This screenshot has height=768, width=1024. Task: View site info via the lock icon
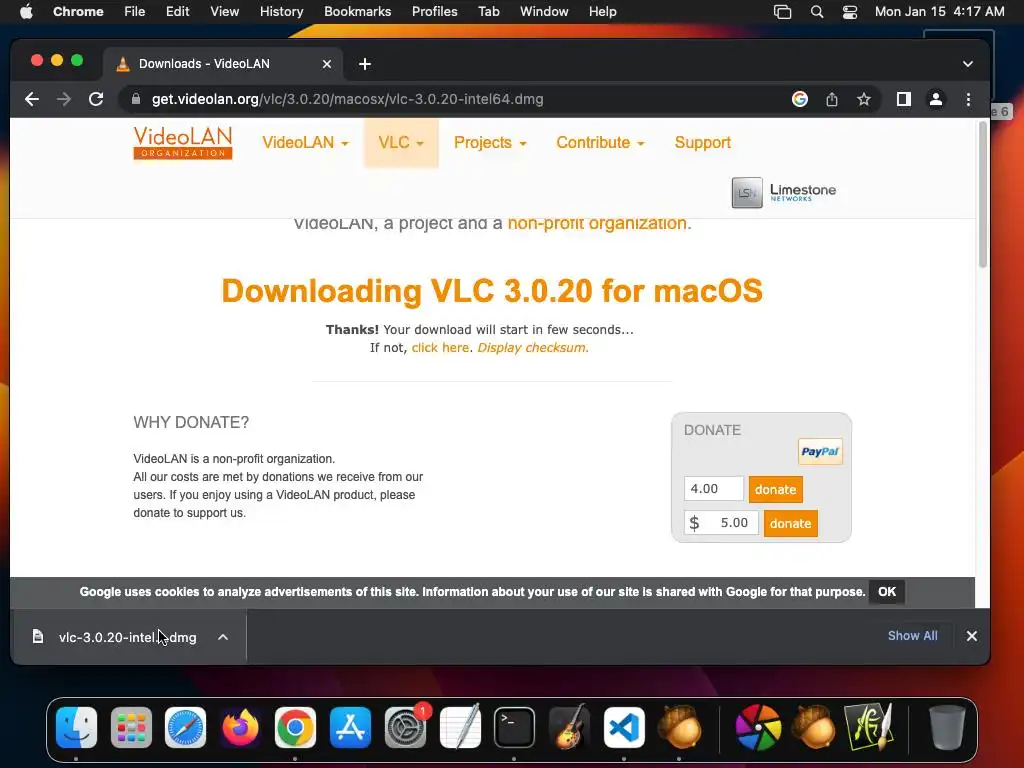tap(136, 99)
